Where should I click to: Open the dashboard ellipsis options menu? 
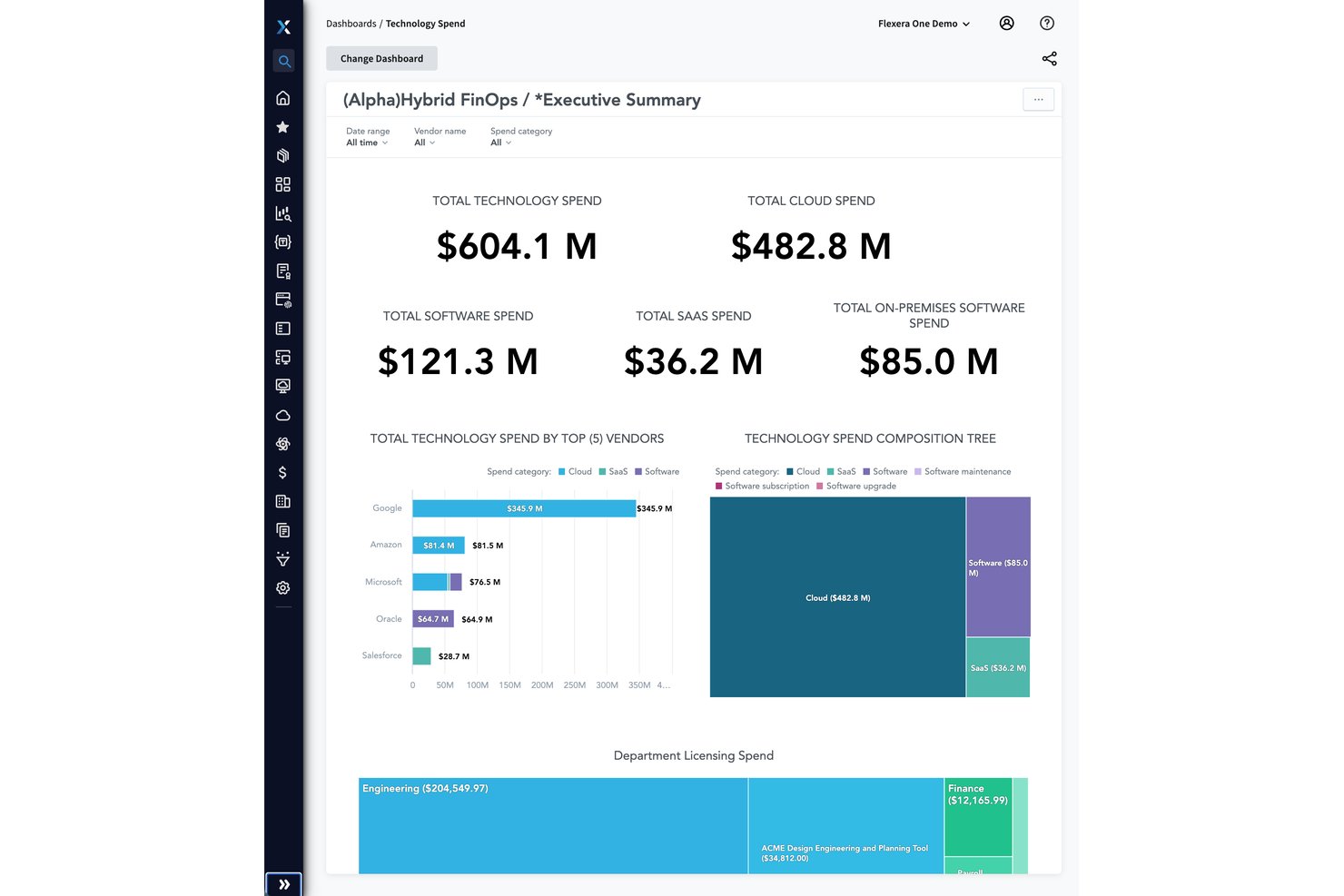(x=1039, y=100)
